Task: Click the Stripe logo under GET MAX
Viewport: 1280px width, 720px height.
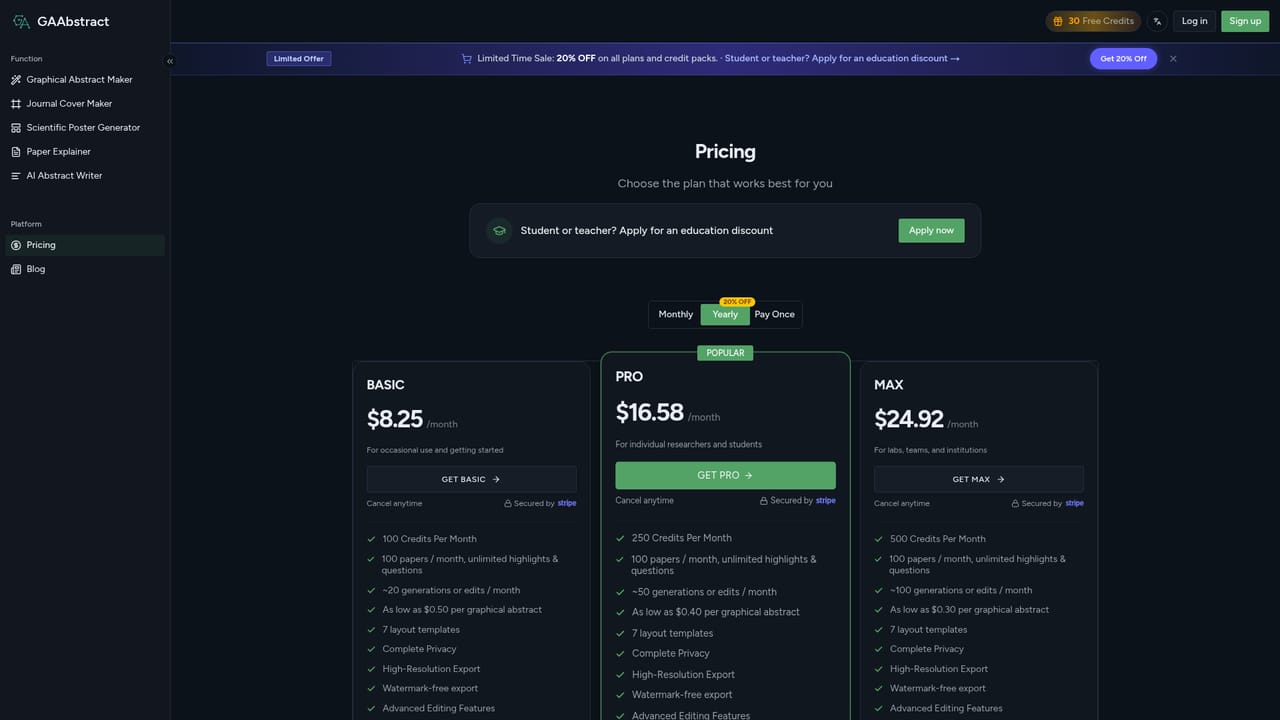Action: point(1075,503)
